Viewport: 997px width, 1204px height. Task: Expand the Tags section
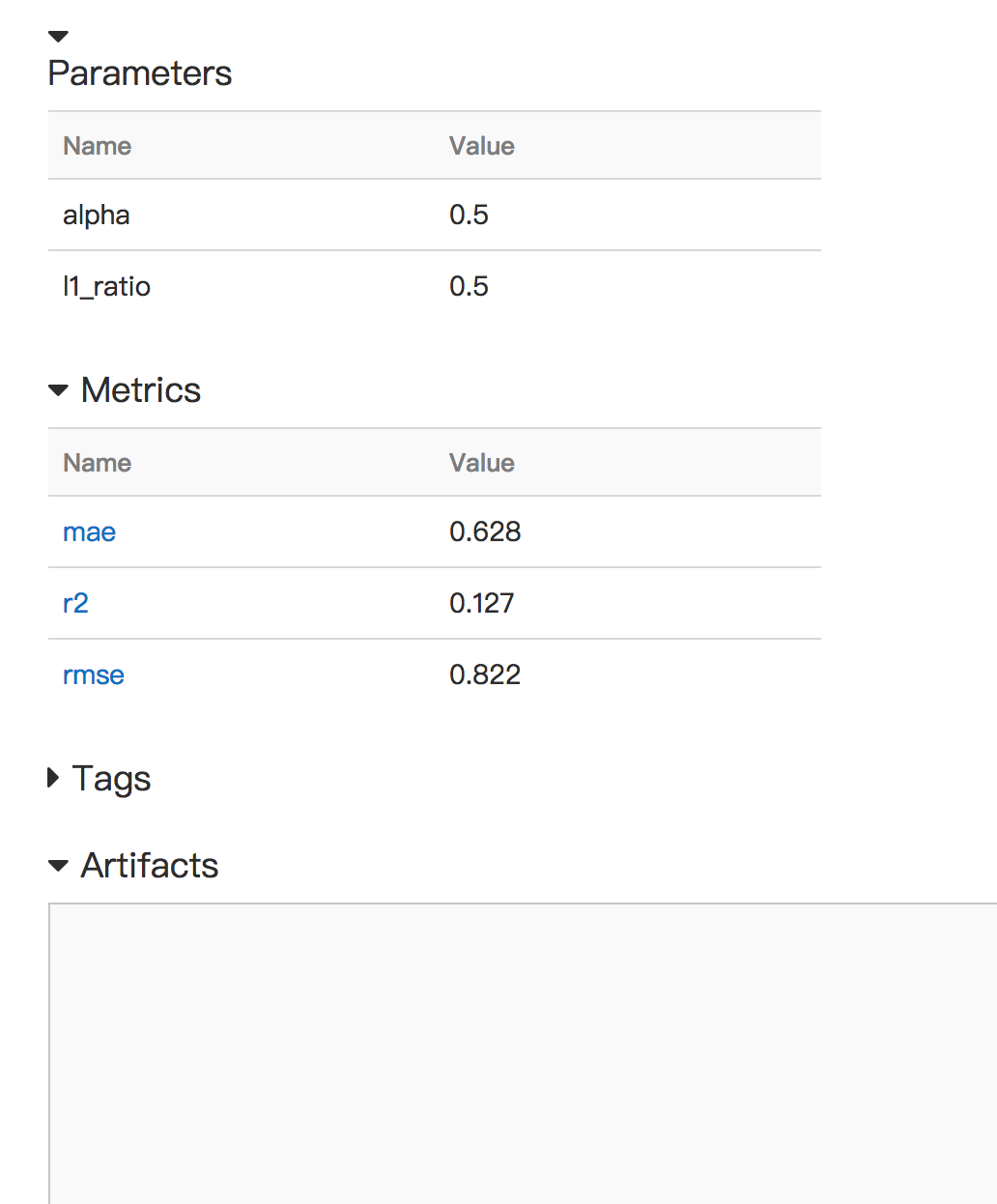click(53, 778)
